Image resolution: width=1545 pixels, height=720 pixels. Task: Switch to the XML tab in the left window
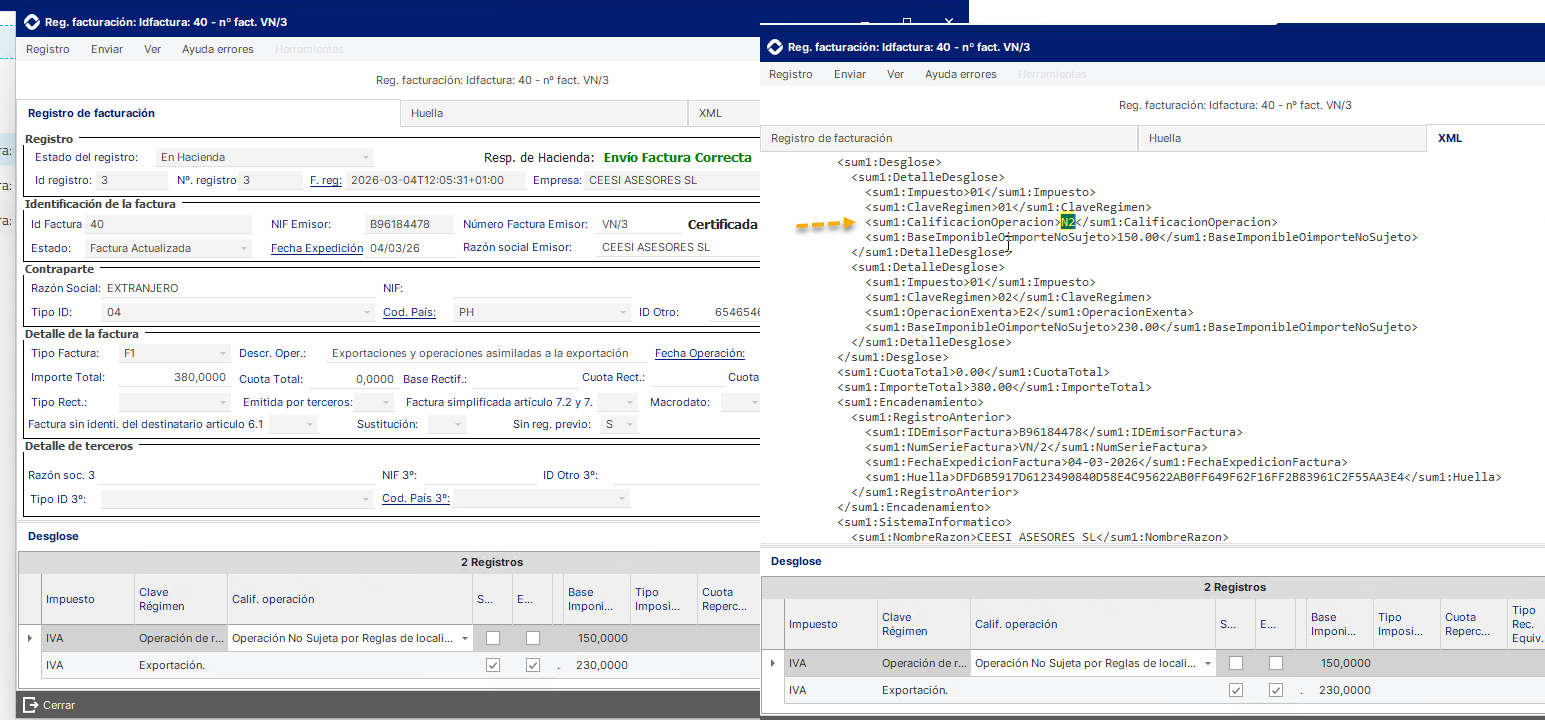(x=724, y=114)
